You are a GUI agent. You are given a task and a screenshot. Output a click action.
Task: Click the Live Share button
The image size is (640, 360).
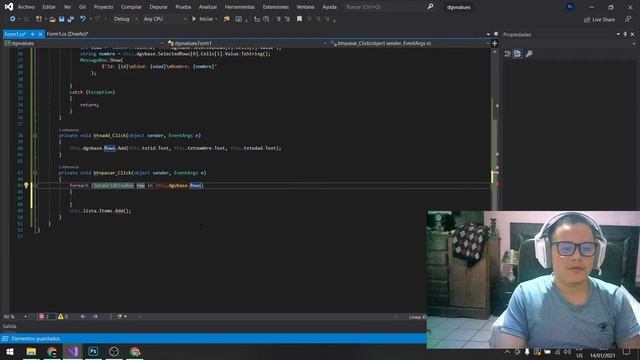599,20
